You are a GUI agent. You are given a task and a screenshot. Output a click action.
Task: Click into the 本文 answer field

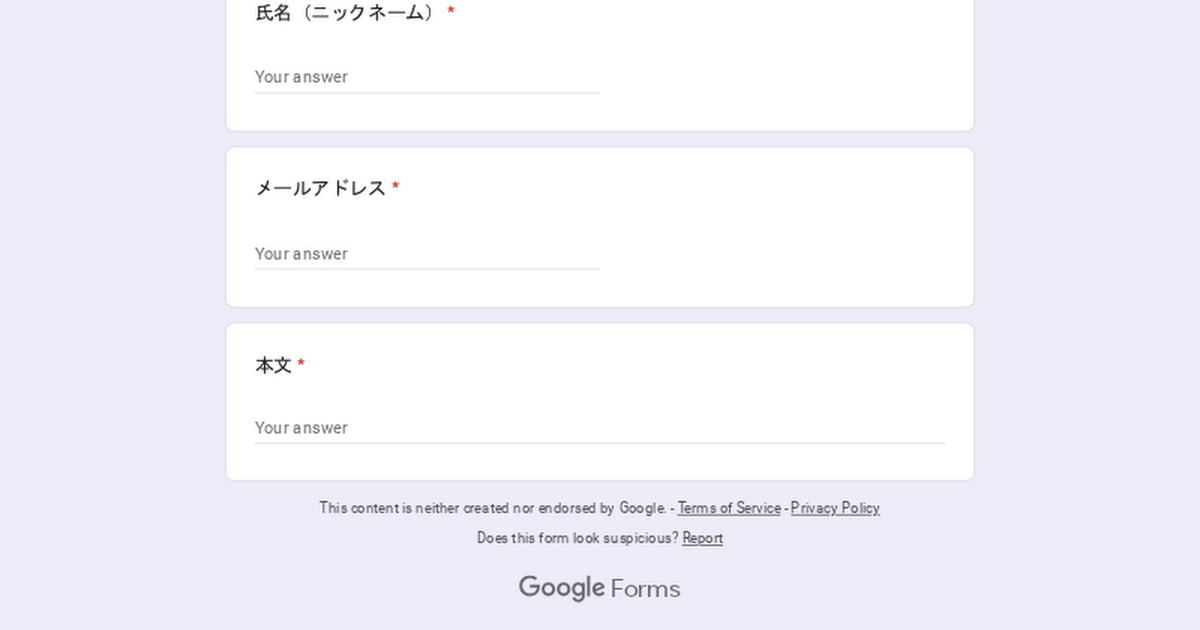[x=599, y=428]
